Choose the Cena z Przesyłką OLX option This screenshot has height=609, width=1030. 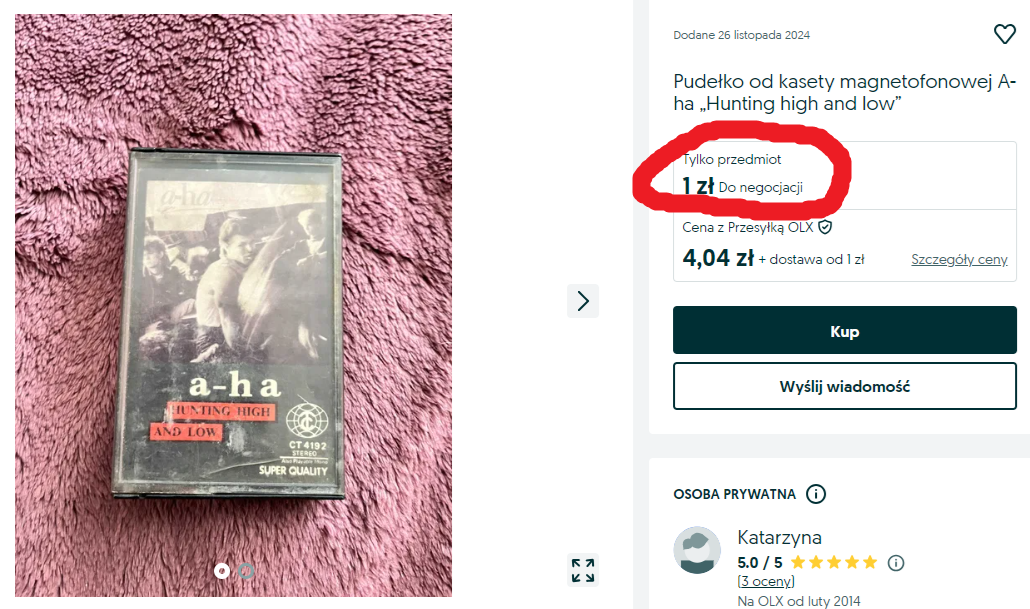click(845, 246)
